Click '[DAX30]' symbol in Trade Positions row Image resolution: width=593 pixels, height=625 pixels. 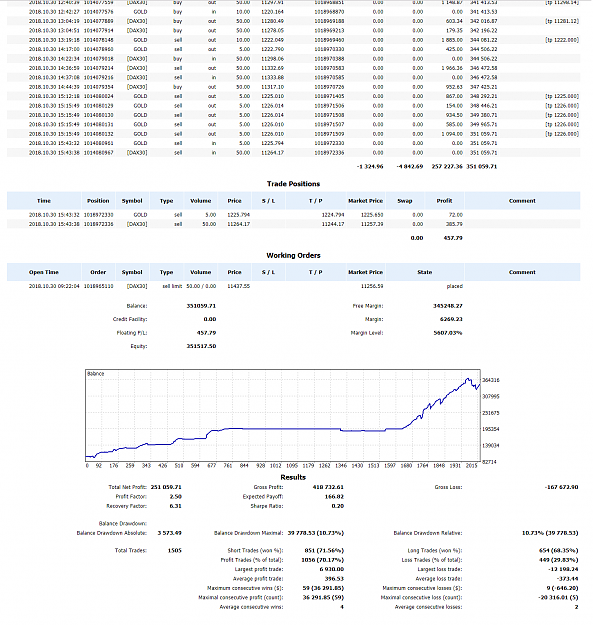click(137, 224)
